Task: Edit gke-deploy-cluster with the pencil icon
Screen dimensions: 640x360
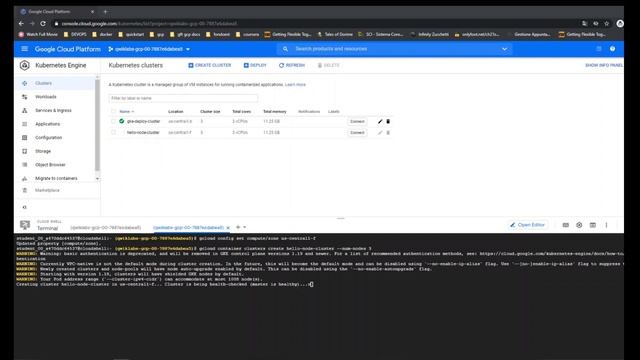Action: click(x=380, y=121)
